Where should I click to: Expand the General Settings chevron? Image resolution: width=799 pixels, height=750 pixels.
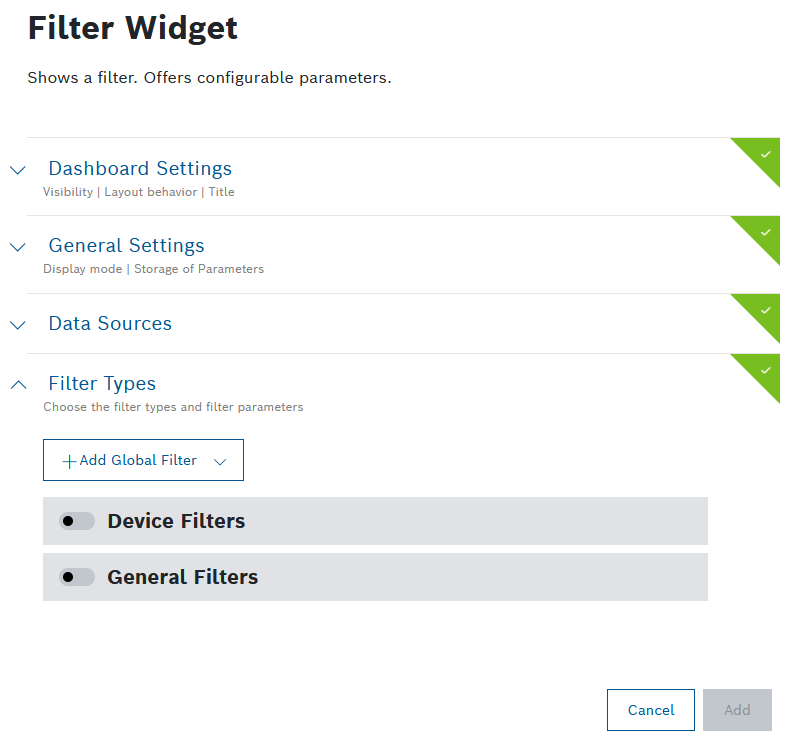[x=18, y=247]
